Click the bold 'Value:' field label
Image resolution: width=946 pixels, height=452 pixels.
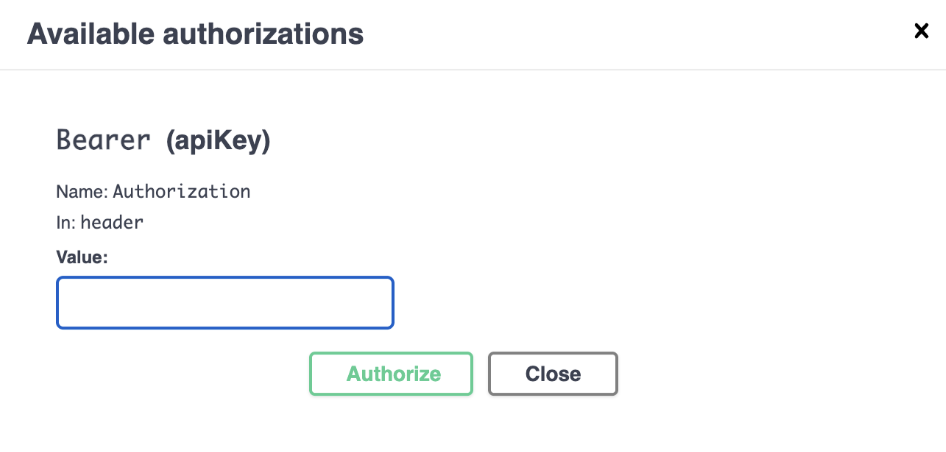(82, 257)
